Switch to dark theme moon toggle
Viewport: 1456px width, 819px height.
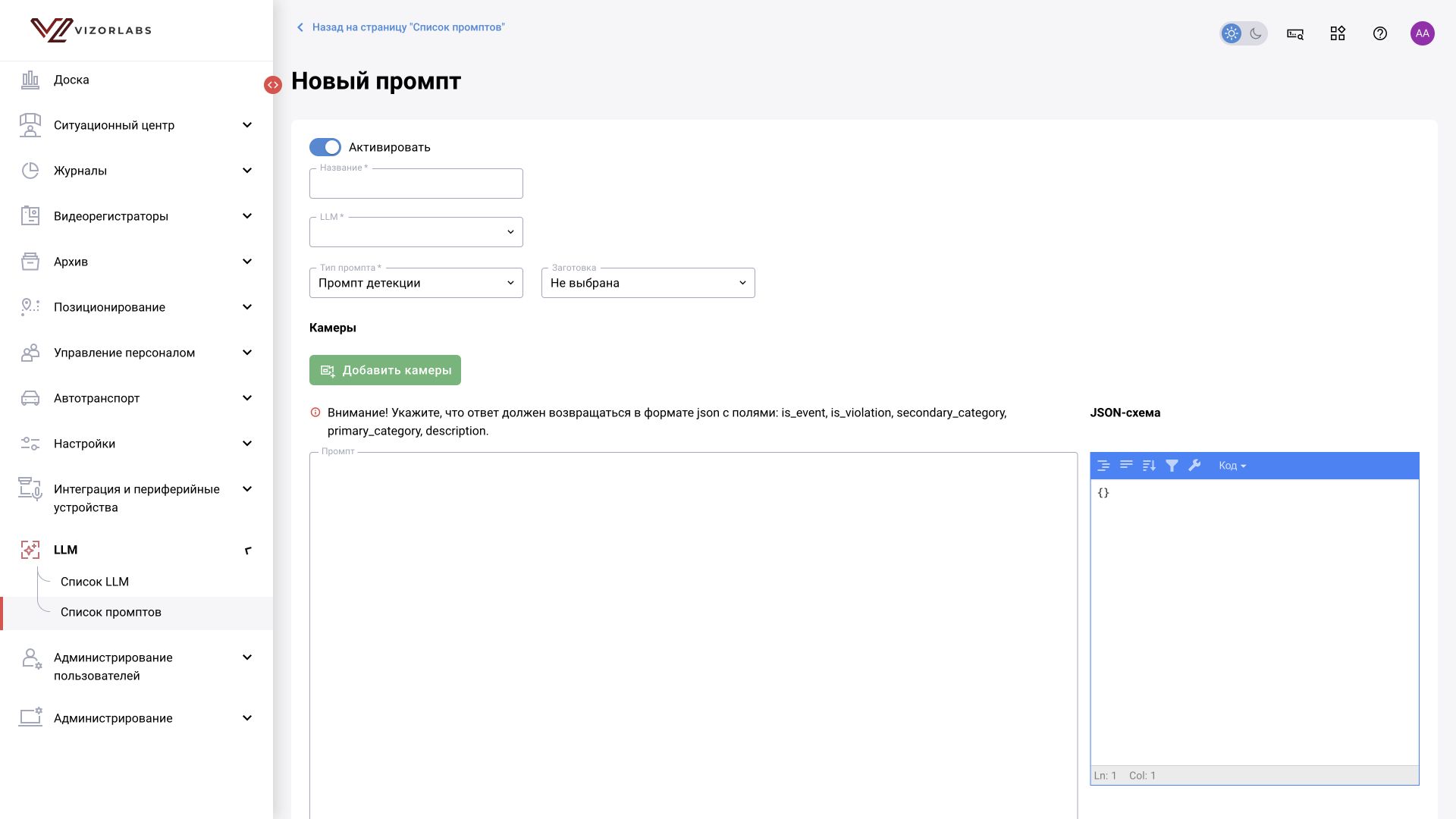(1256, 33)
